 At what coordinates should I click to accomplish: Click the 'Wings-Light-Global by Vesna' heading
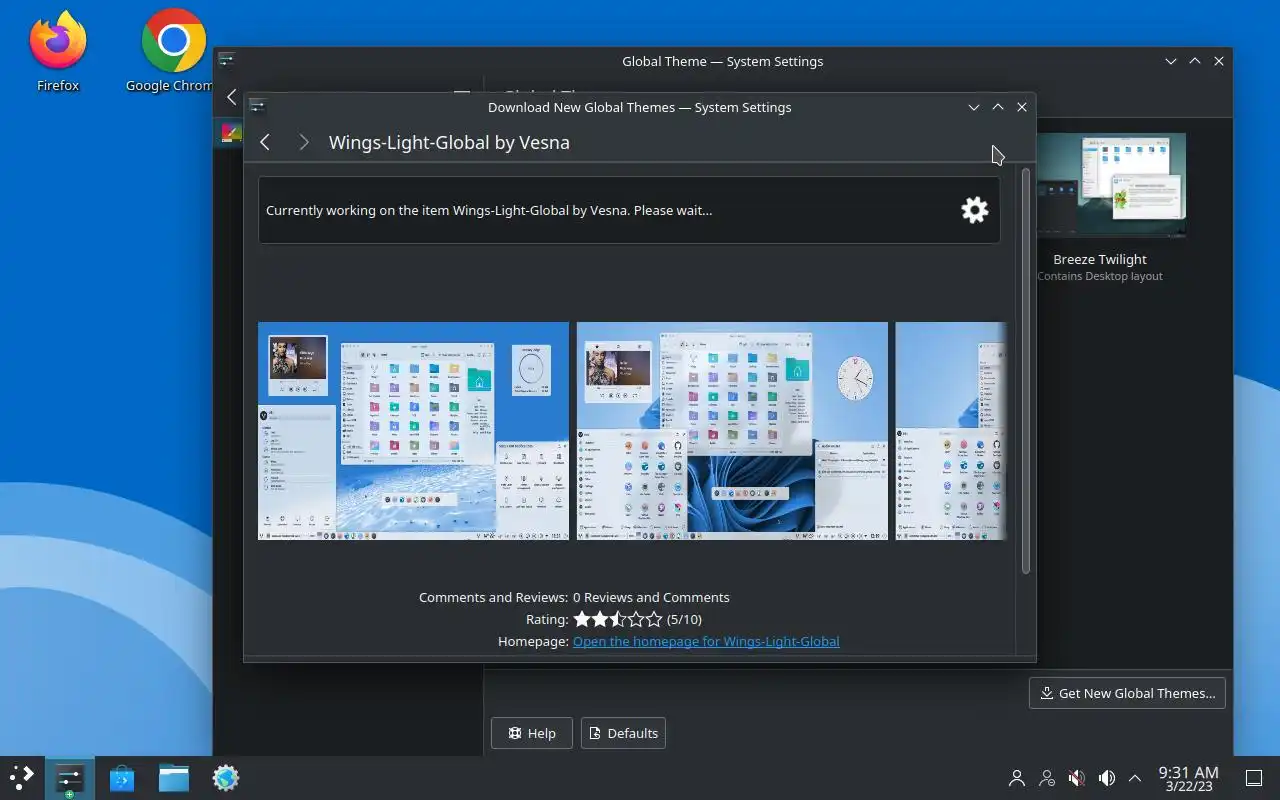click(449, 142)
